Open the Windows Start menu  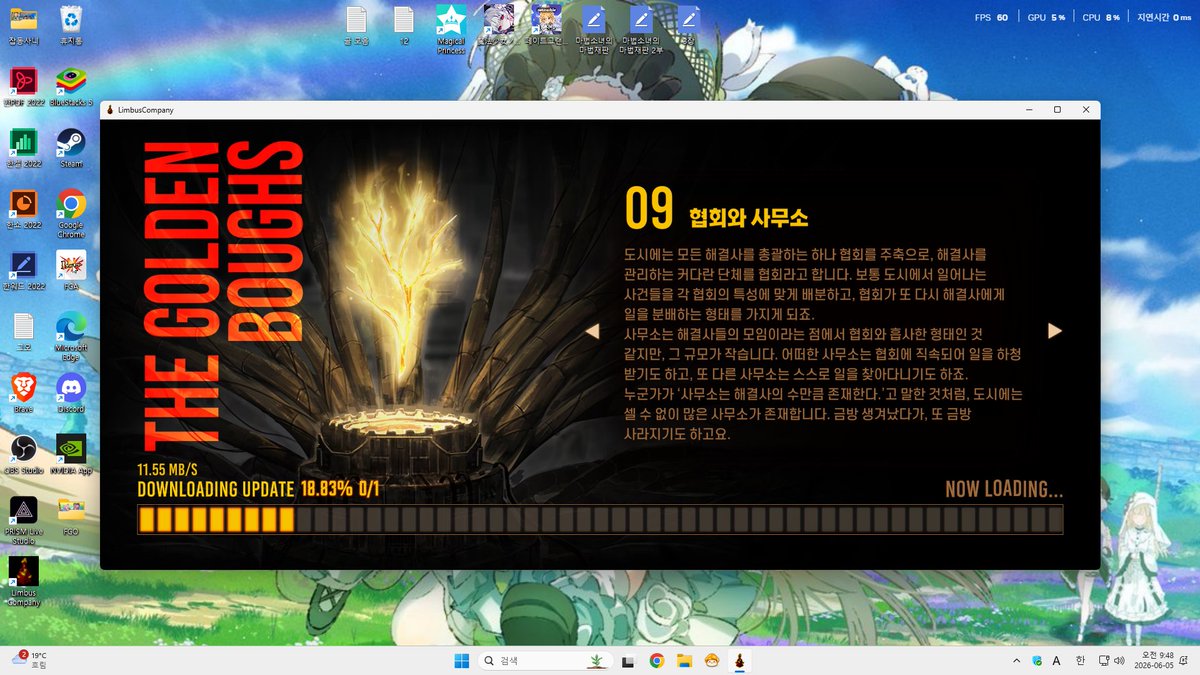pyautogui.click(x=461, y=660)
